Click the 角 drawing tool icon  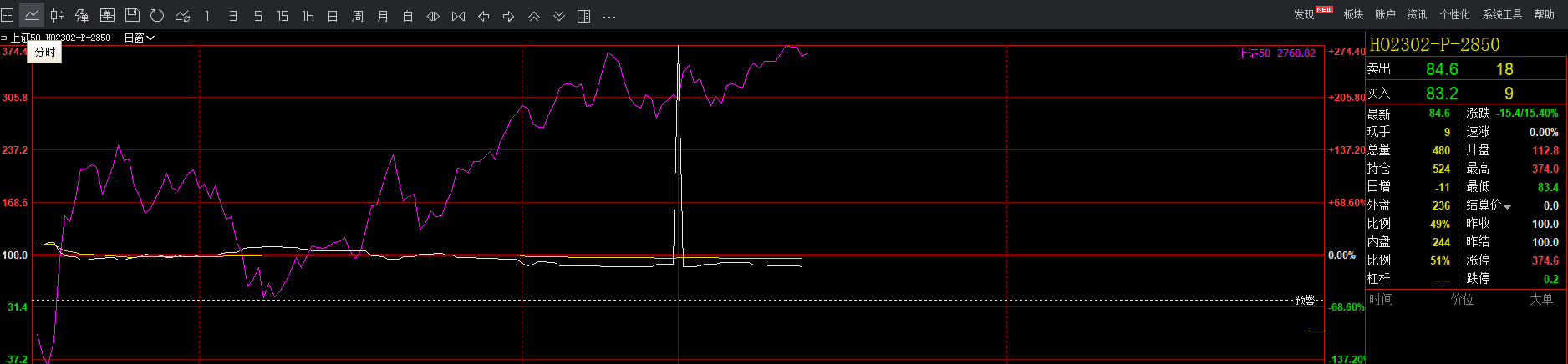(x=82, y=15)
